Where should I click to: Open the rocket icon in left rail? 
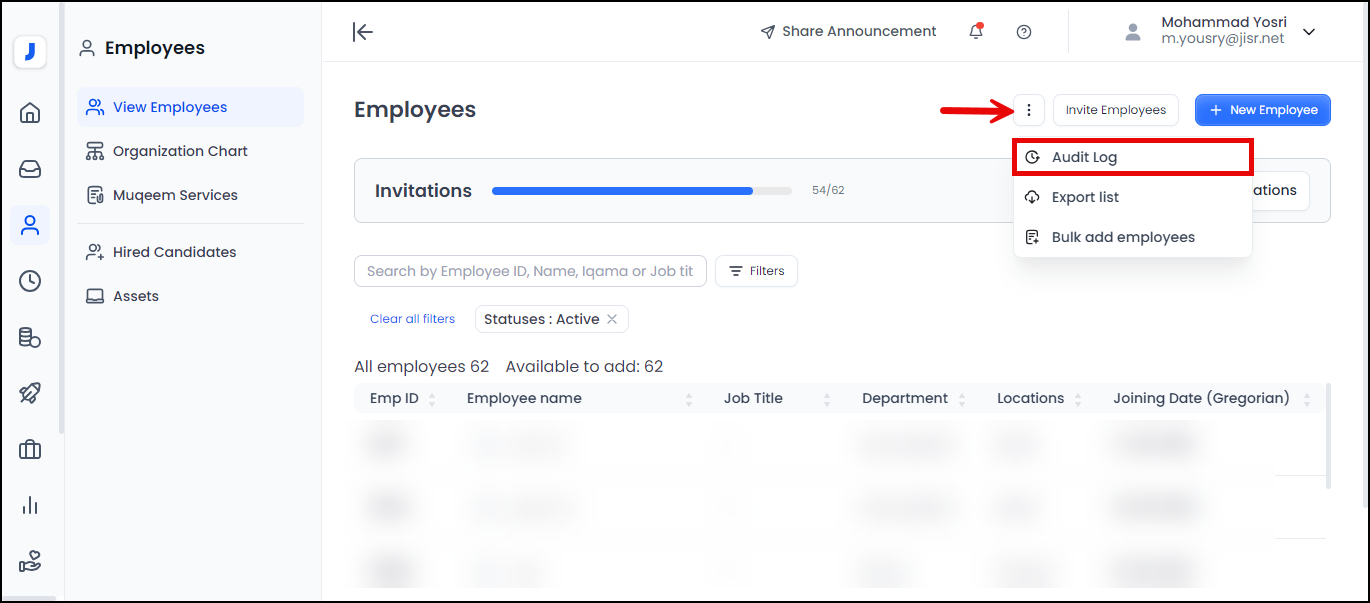[x=30, y=393]
